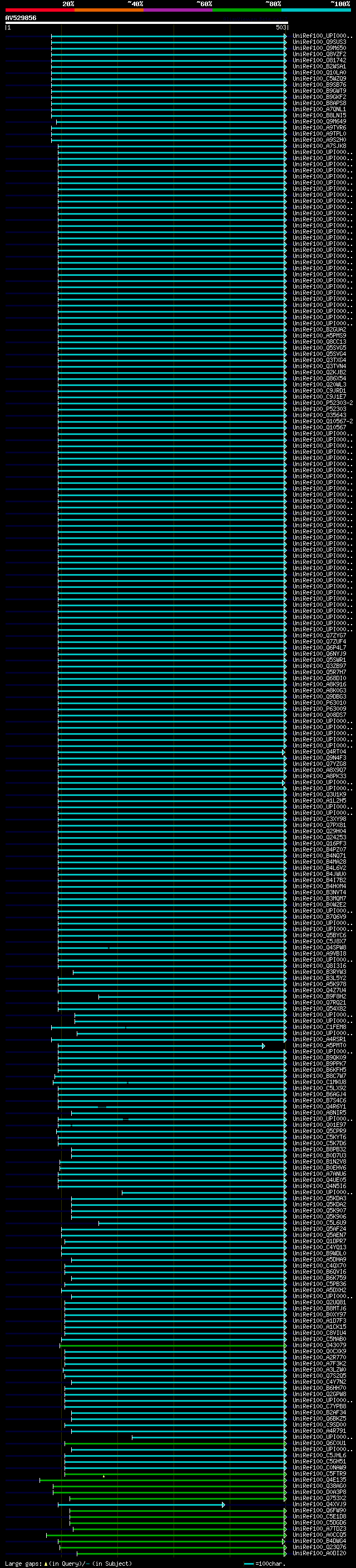Select hit label UniRef100_A7QNL1

coord(319,109)
